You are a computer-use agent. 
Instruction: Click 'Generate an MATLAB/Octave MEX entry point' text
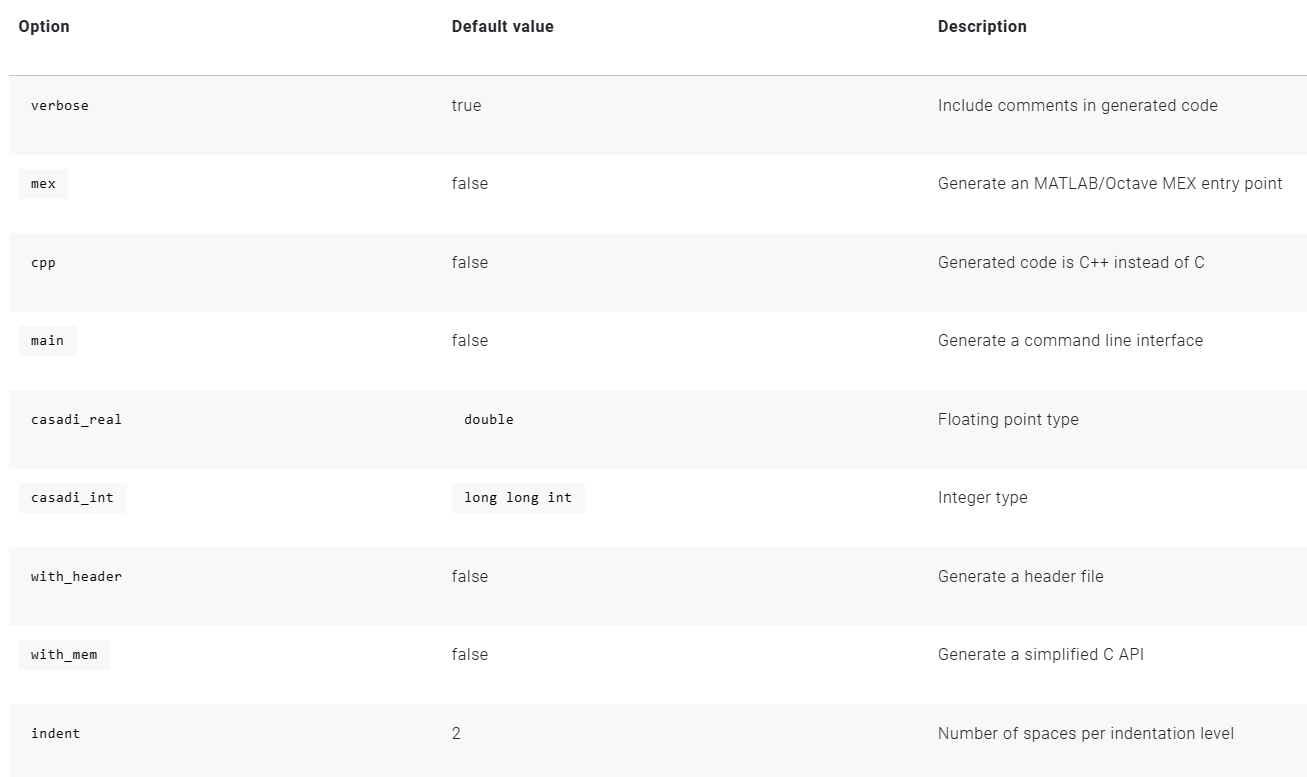coord(1109,184)
